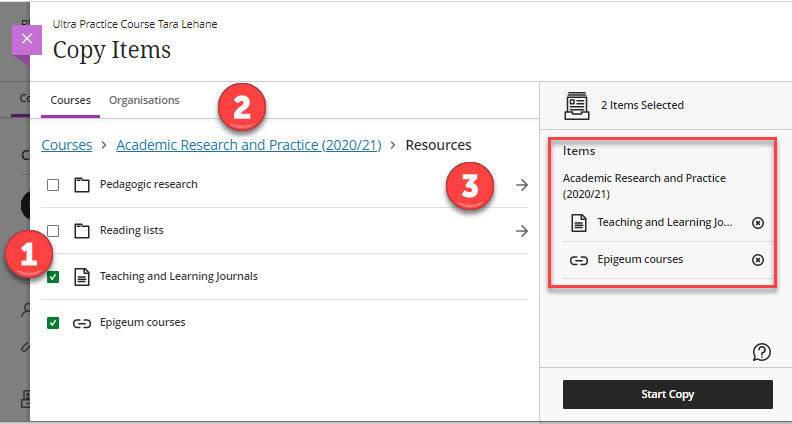Image resolution: width=792 pixels, height=424 pixels.
Task: Switch to the Organisations tab
Action: tap(144, 100)
